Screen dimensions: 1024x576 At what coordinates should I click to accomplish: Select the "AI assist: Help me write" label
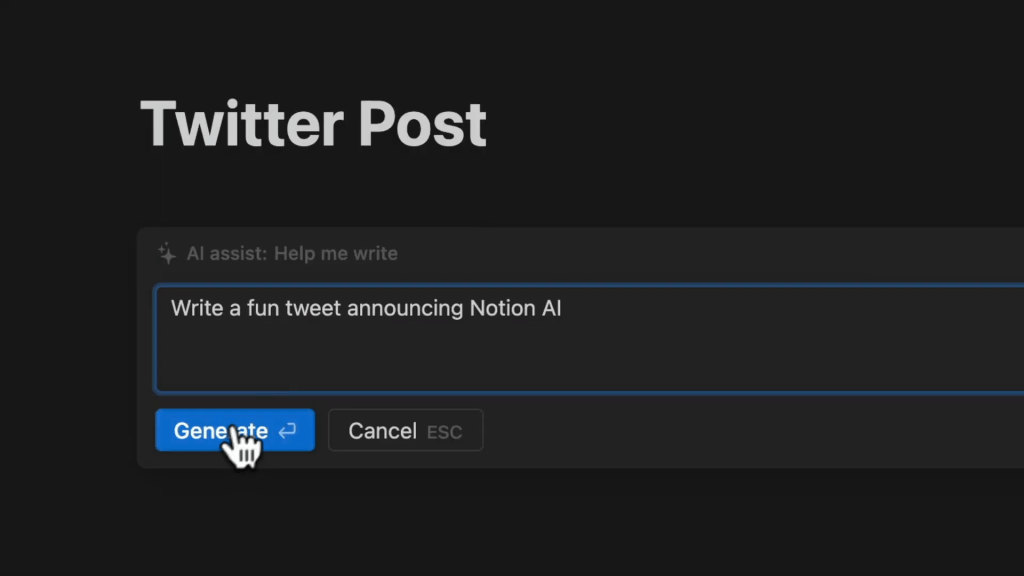[x=291, y=254]
